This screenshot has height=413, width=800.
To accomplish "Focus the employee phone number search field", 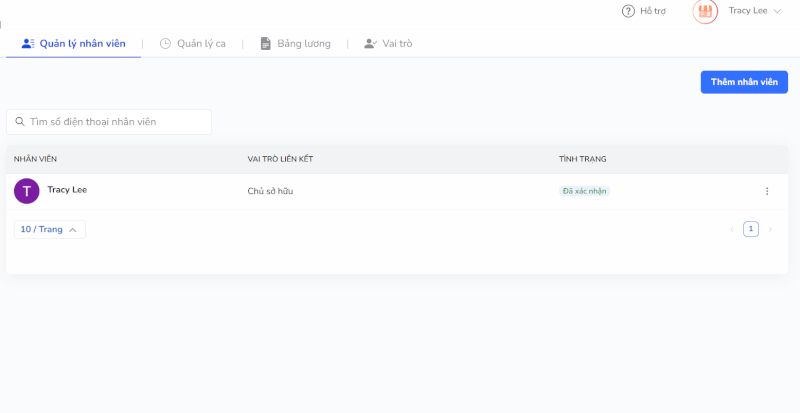I will [115, 122].
